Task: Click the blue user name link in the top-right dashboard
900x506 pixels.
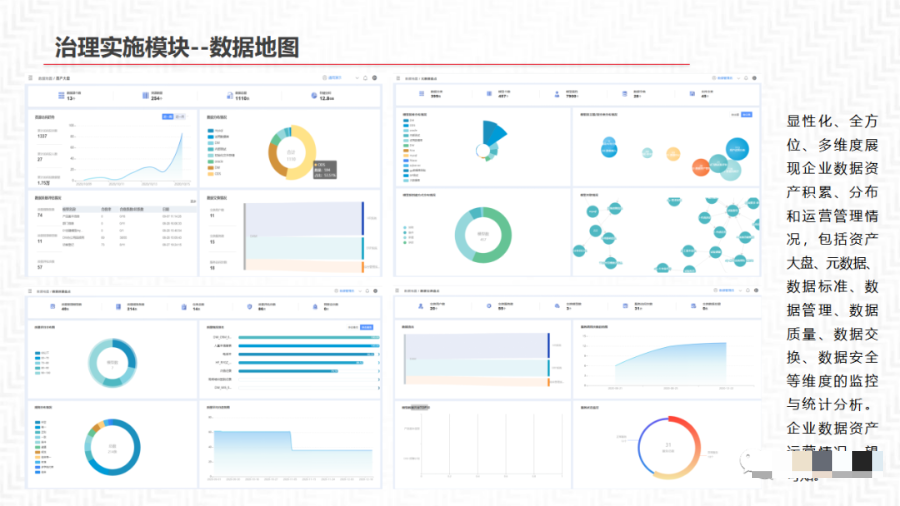Action: click(x=723, y=78)
